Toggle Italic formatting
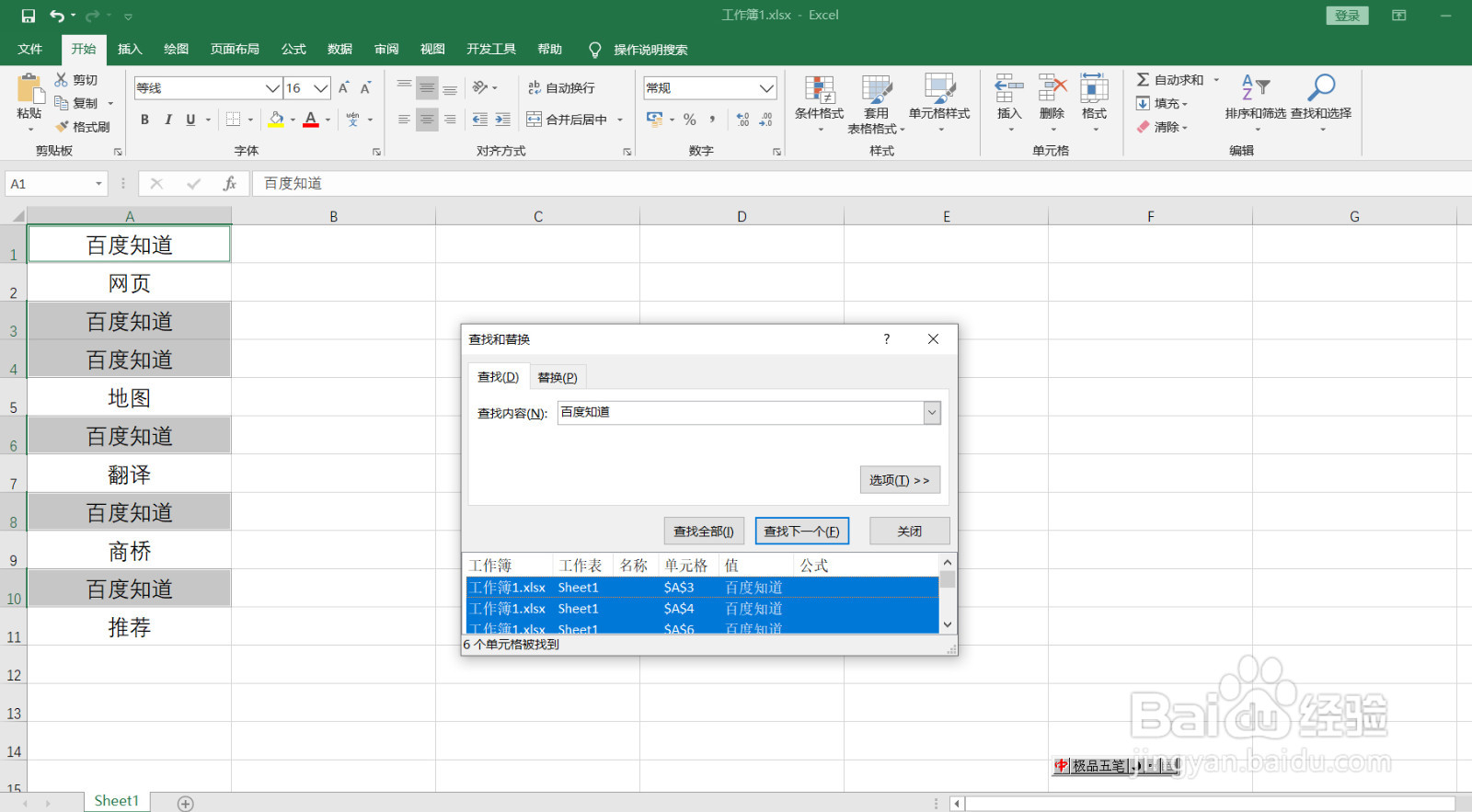The height and width of the screenshot is (812, 1472). (167, 120)
